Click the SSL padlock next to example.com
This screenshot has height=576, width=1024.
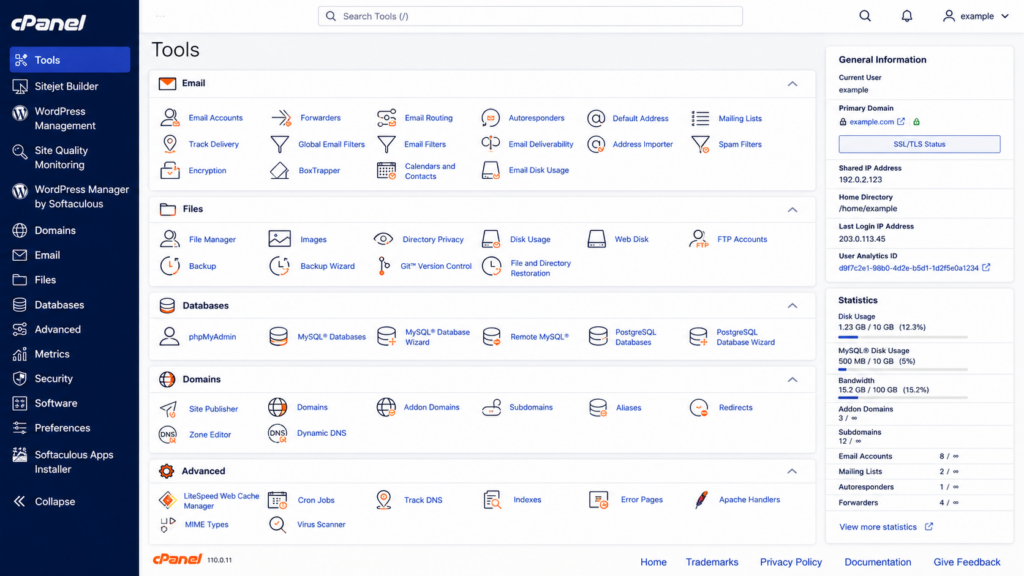pyautogui.click(x=916, y=121)
